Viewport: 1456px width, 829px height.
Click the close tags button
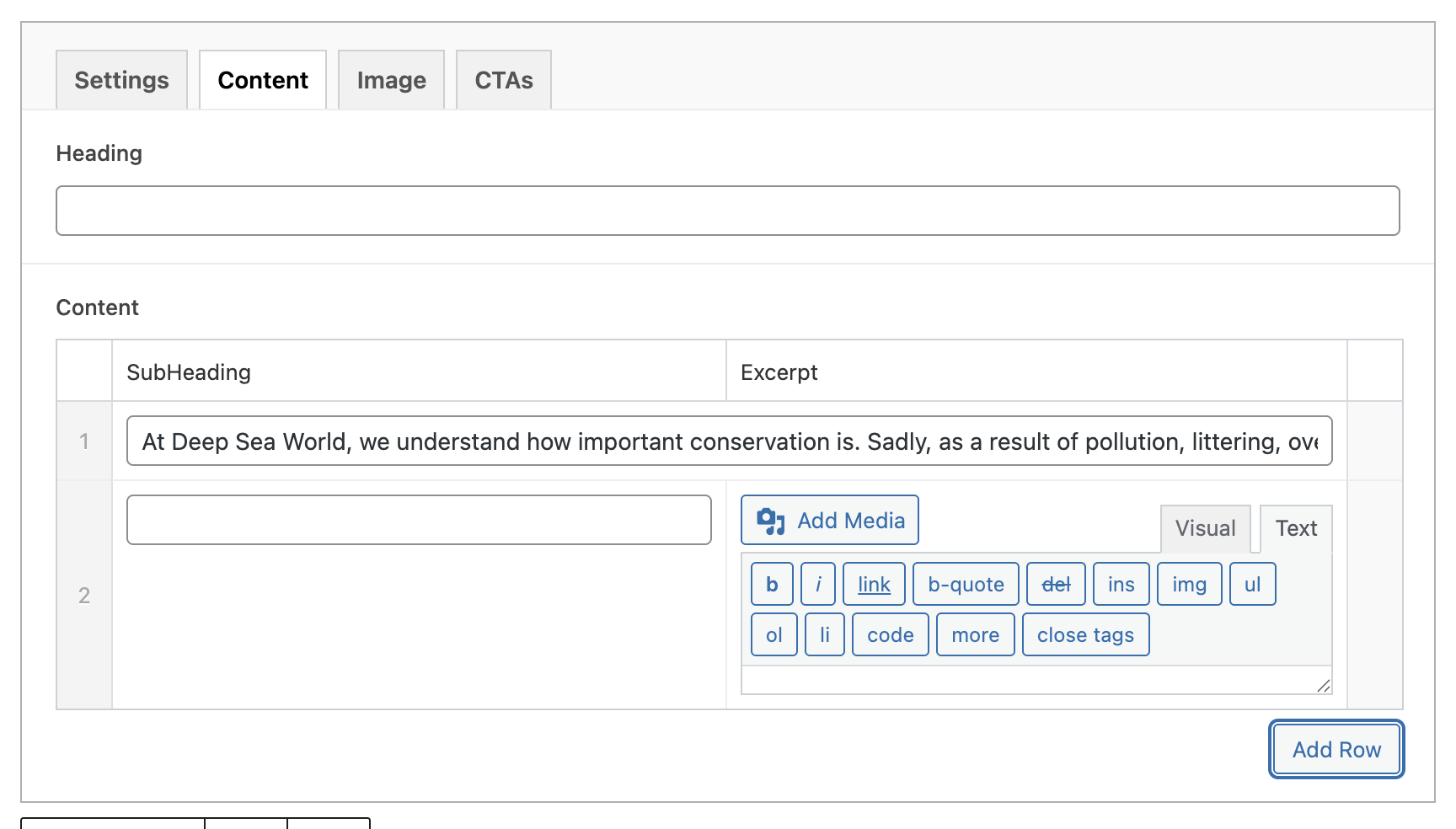pos(1086,634)
